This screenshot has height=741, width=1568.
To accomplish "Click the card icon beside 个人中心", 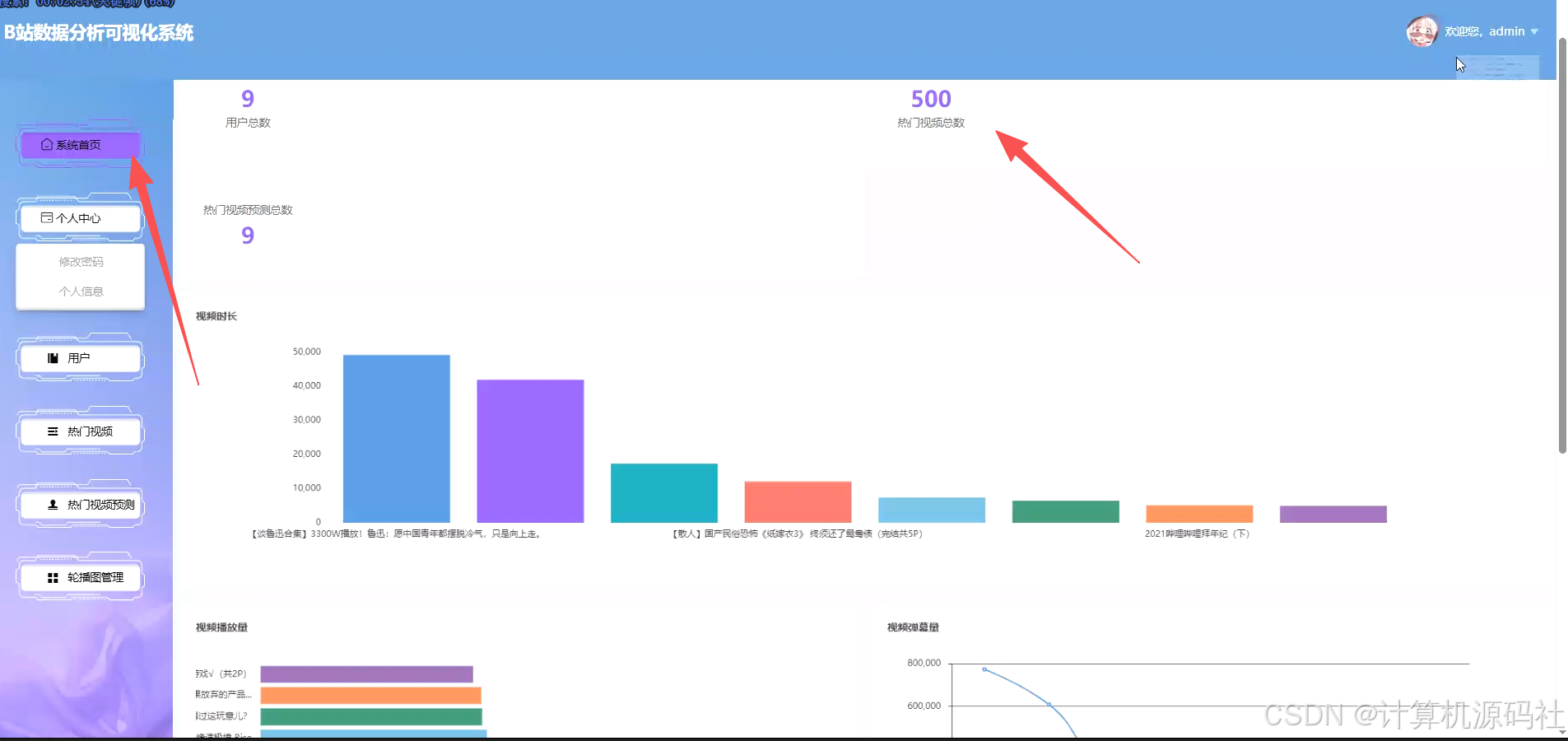I will (47, 218).
